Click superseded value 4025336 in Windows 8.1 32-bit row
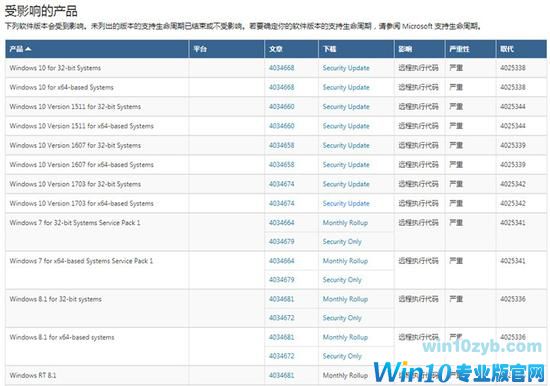This screenshot has width=550, height=386. click(513, 299)
